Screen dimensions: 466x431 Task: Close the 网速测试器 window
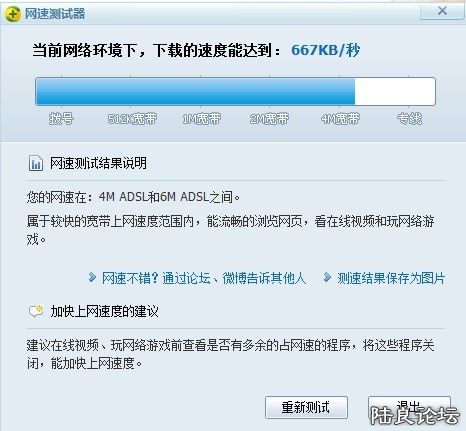[x=442, y=11]
